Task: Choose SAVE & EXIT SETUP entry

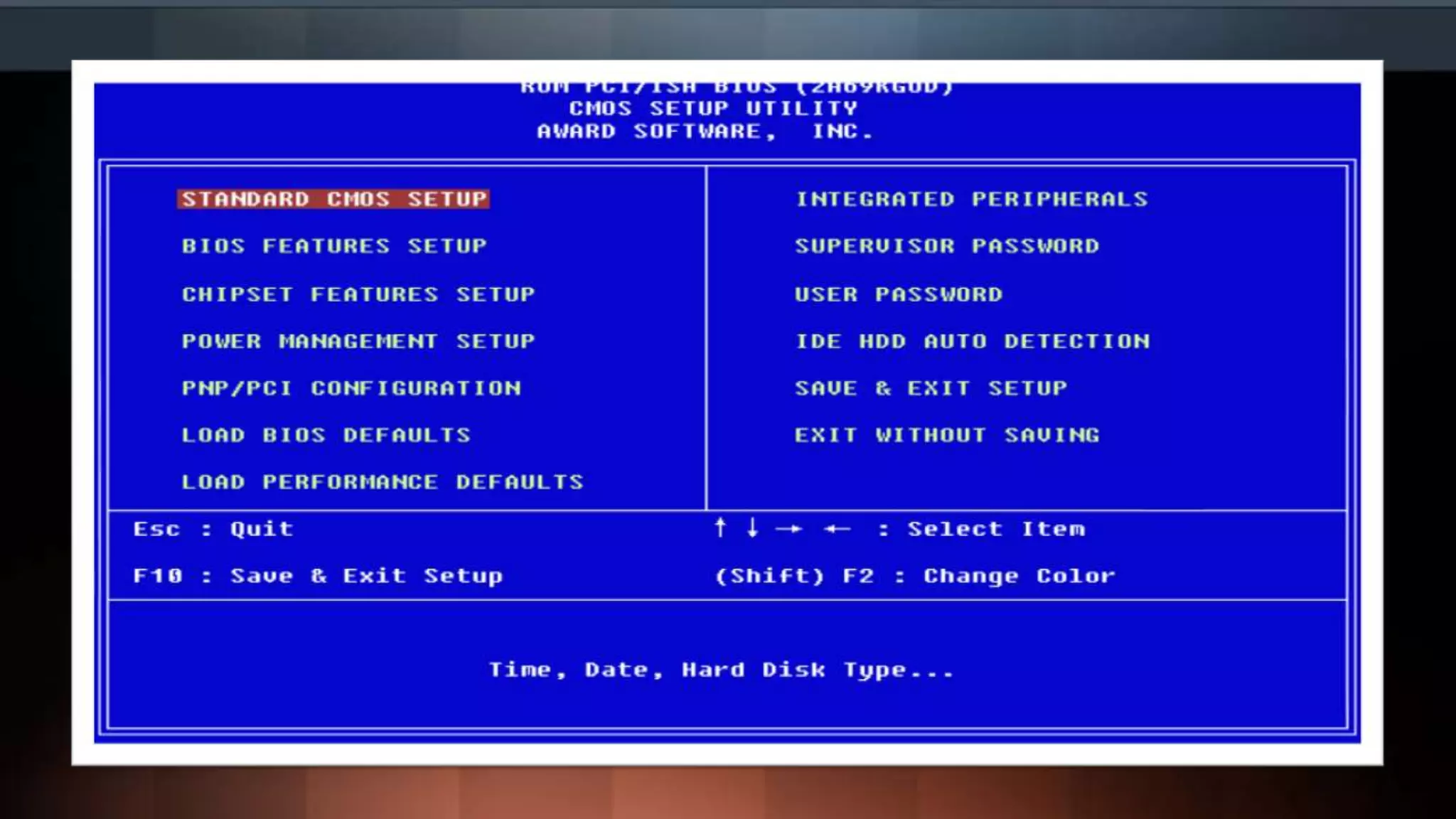Action: coord(931,388)
